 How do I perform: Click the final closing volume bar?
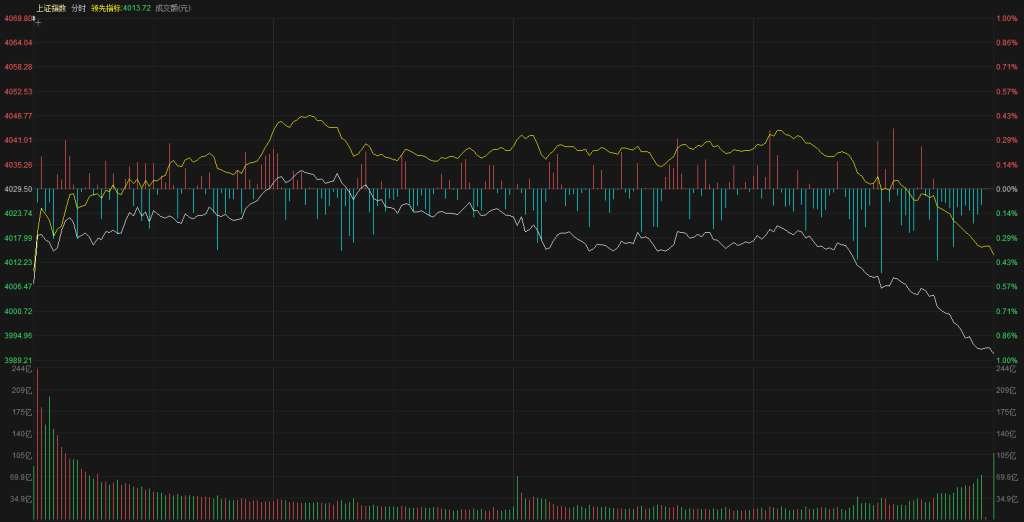coord(992,486)
